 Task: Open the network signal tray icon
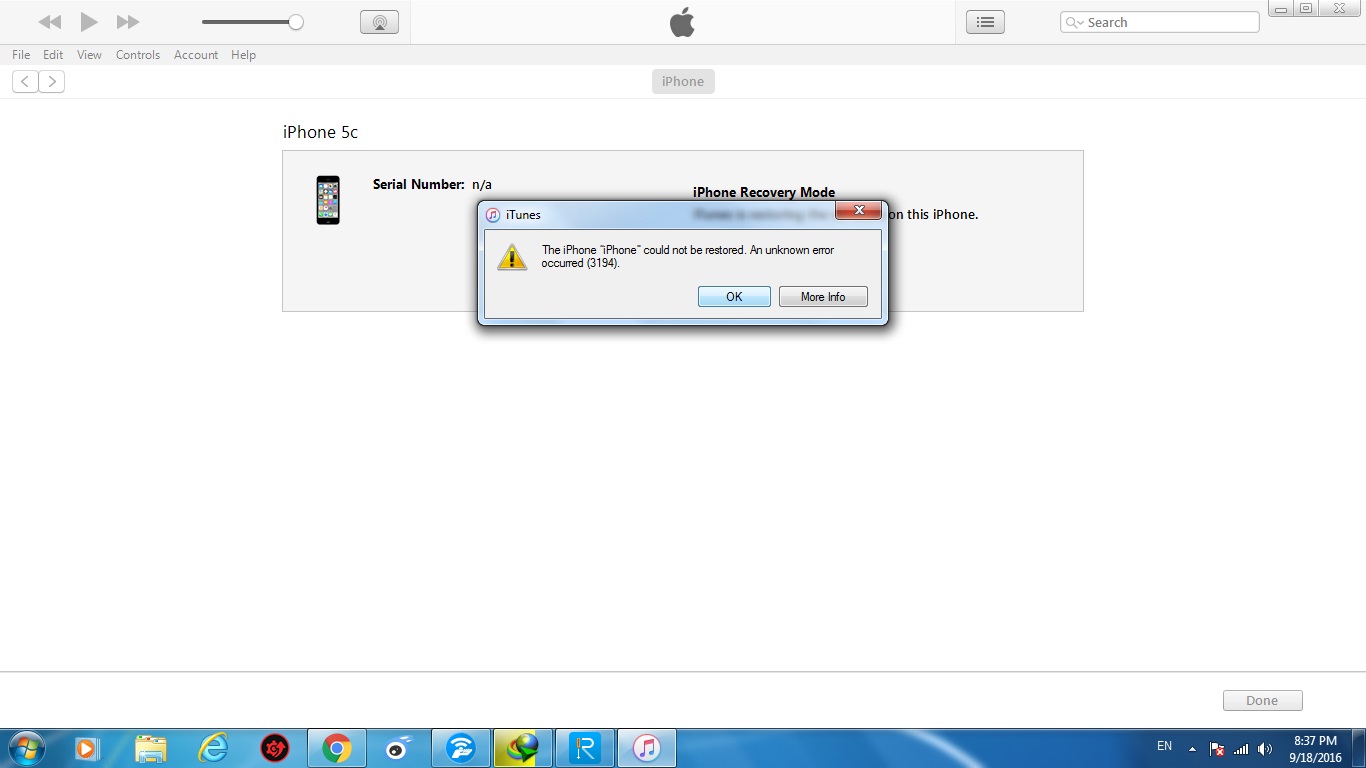(1241, 749)
